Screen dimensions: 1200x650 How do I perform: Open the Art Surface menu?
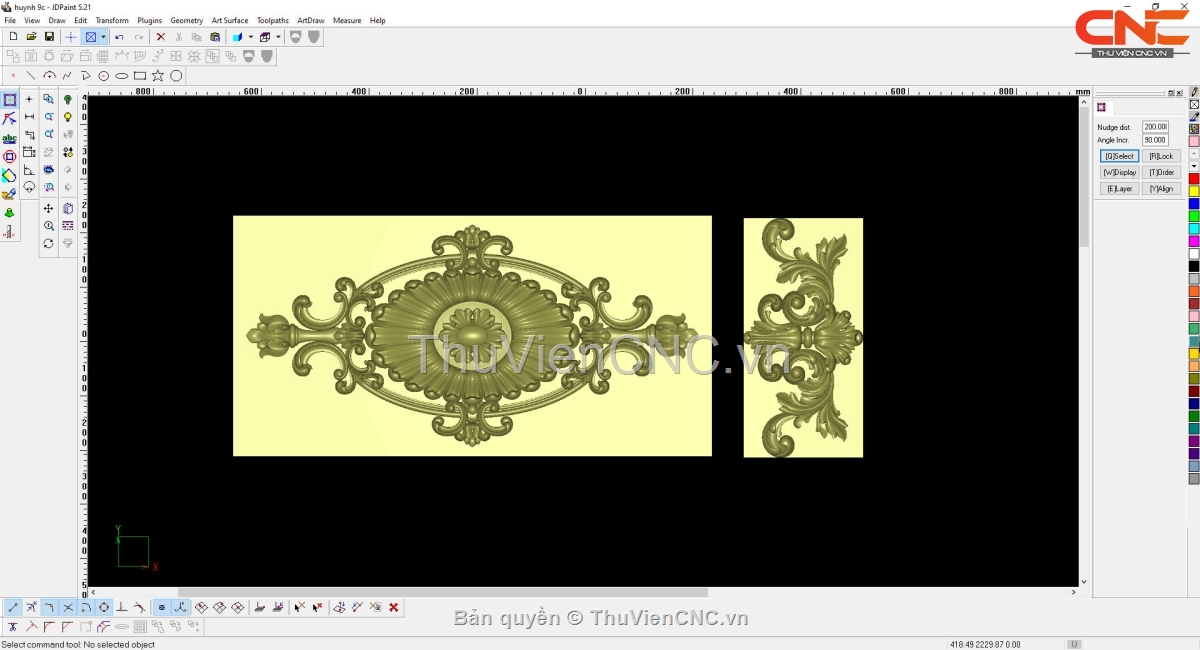coord(229,20)
